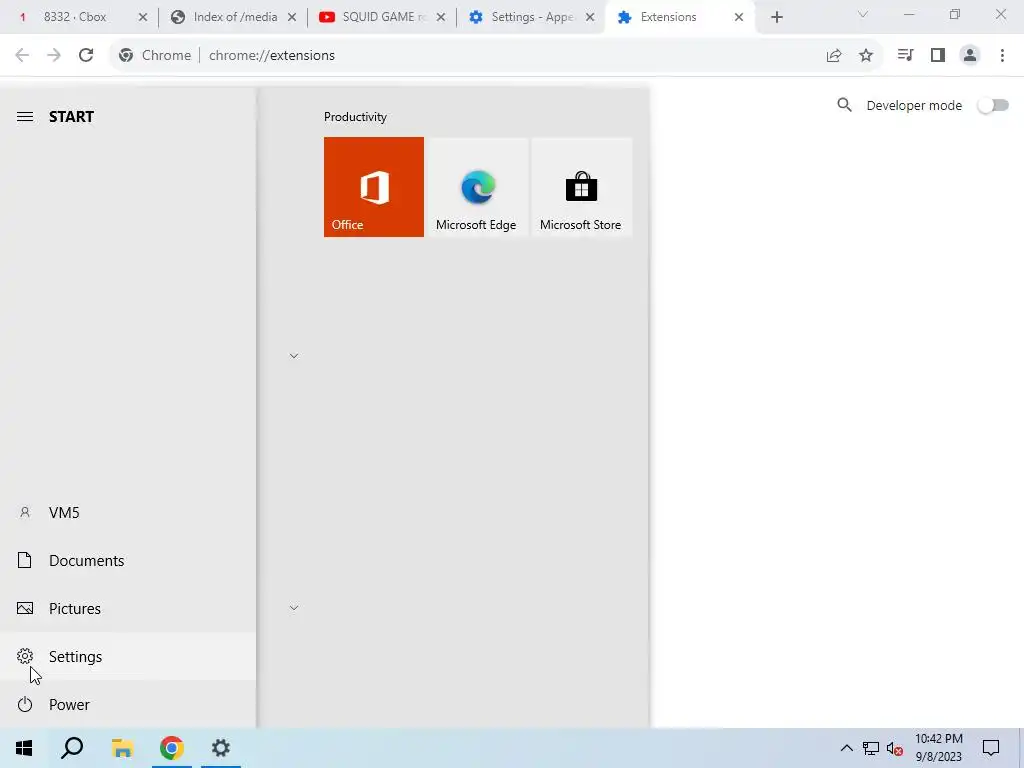Open Chrome from taskbar
The height and width of the screenshot is (768, 1024).
tap(172, 748)
